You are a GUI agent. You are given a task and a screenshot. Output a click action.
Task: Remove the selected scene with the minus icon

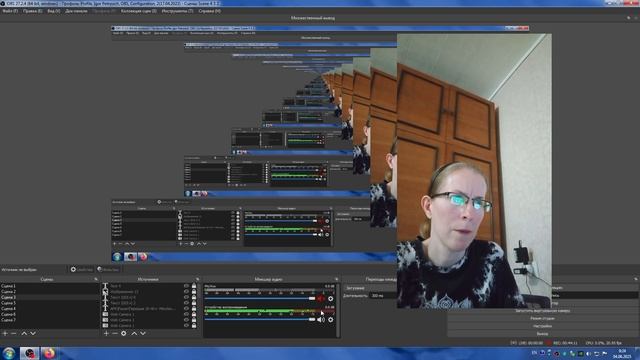click(13, 333)
